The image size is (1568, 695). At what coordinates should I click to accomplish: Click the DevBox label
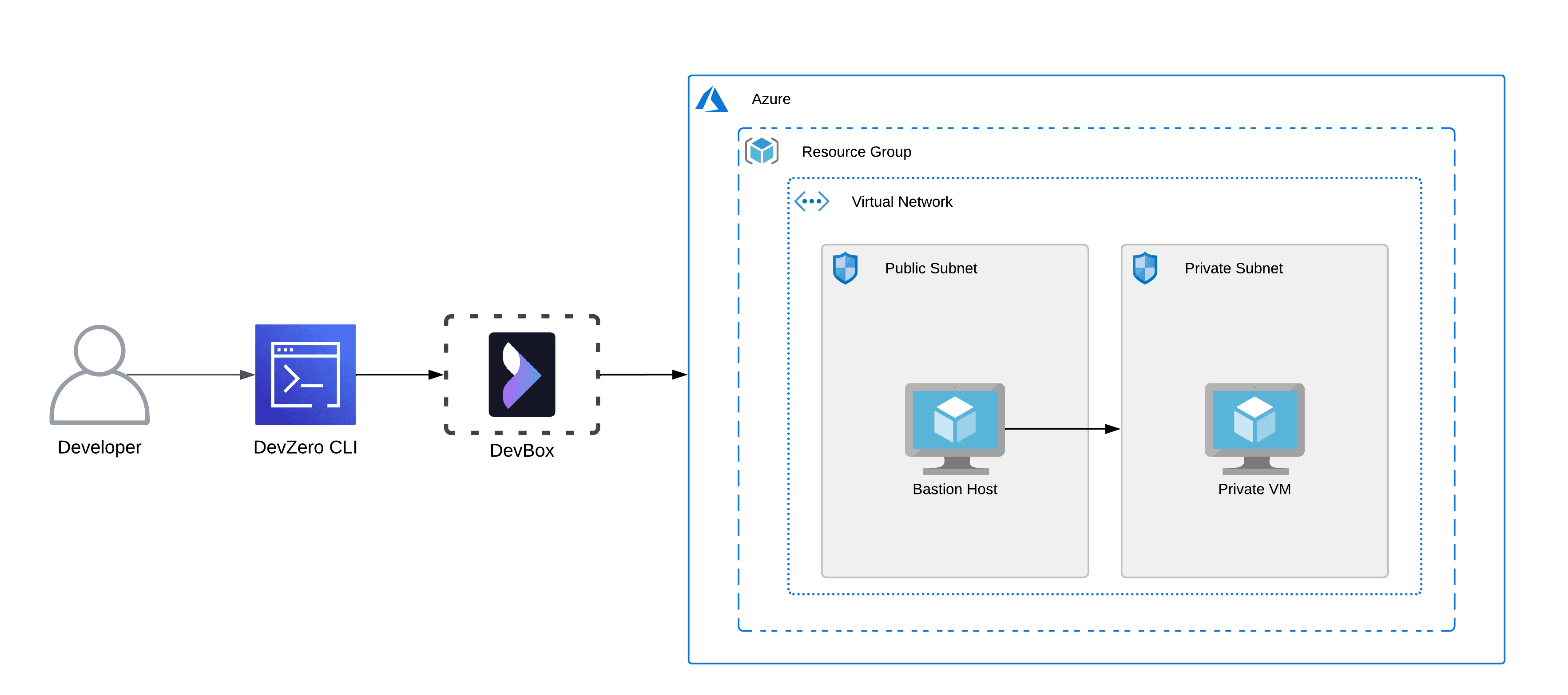click(522, 450)
